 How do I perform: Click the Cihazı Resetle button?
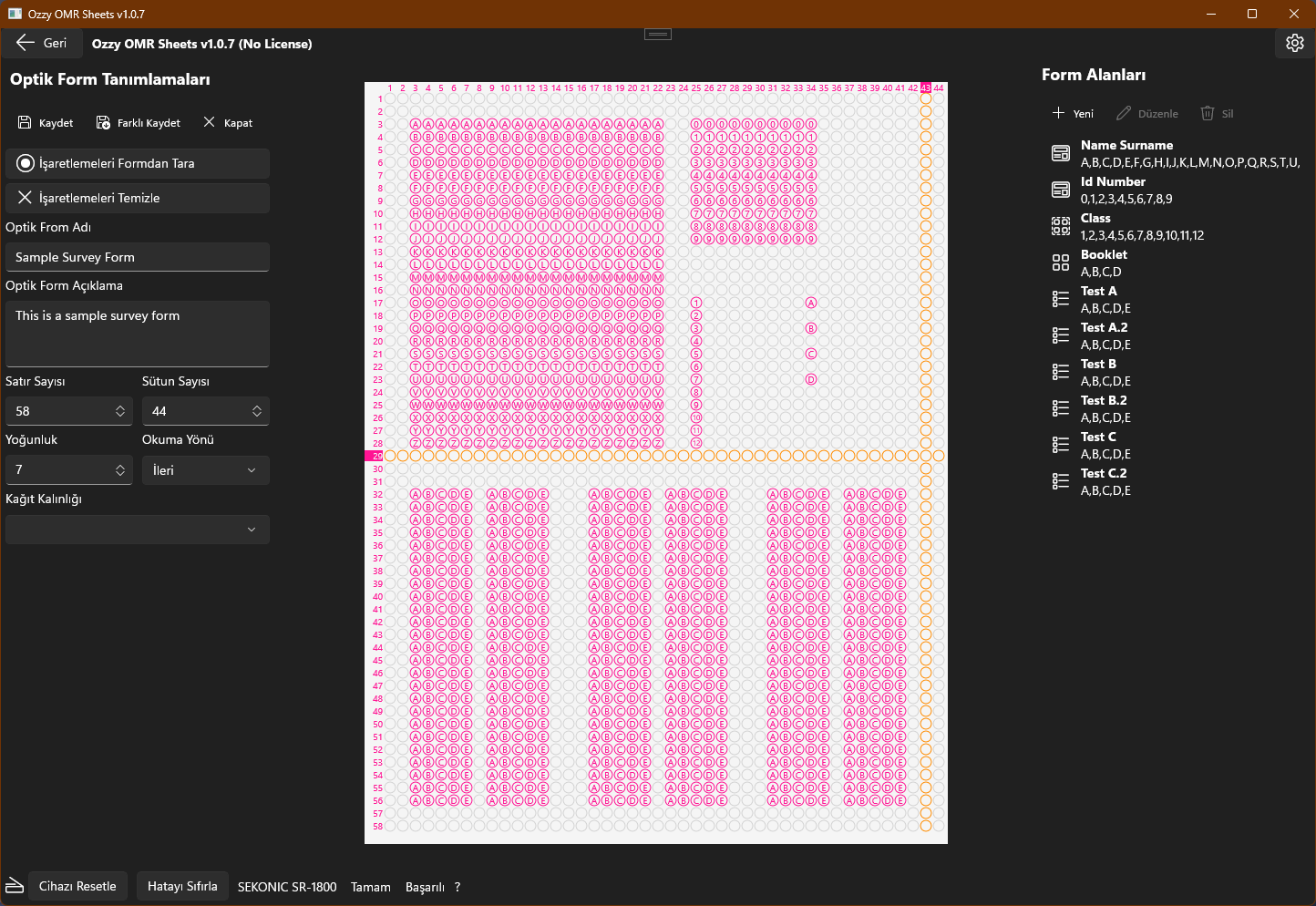[77, 886]
